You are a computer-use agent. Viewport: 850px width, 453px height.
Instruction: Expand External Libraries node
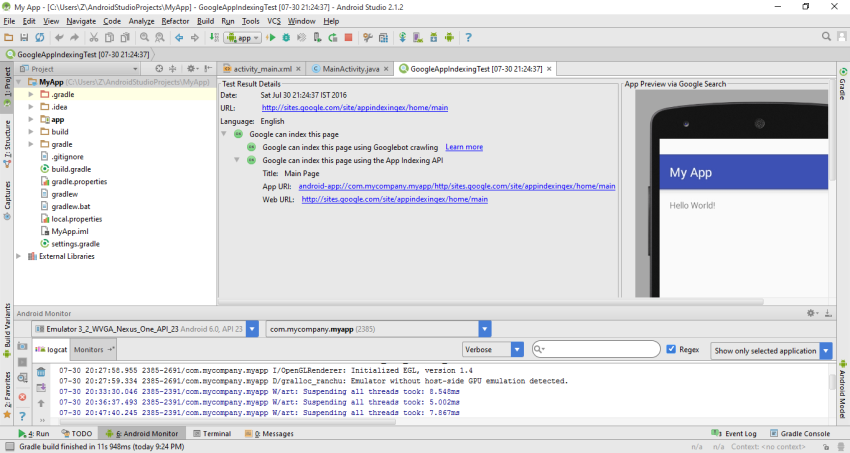(19, 256)
